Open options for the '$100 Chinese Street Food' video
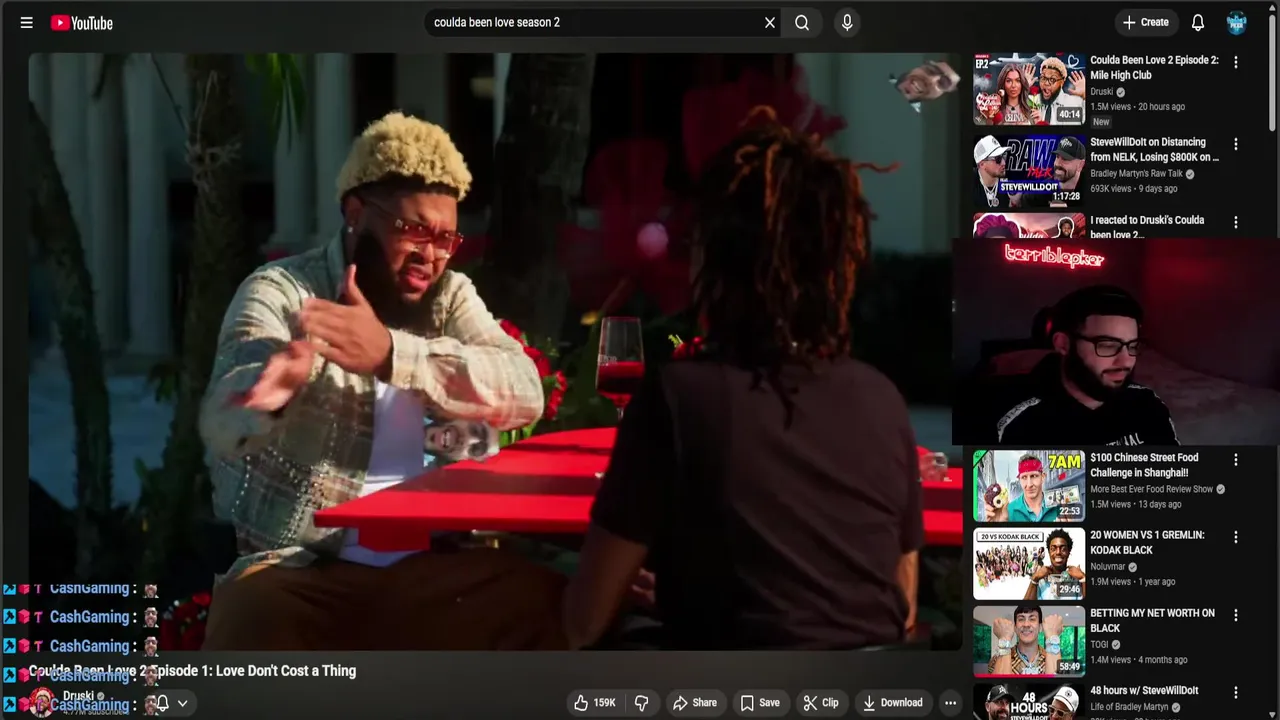The width and height of the screenshot is (1280, 720). pos(1236,460)
